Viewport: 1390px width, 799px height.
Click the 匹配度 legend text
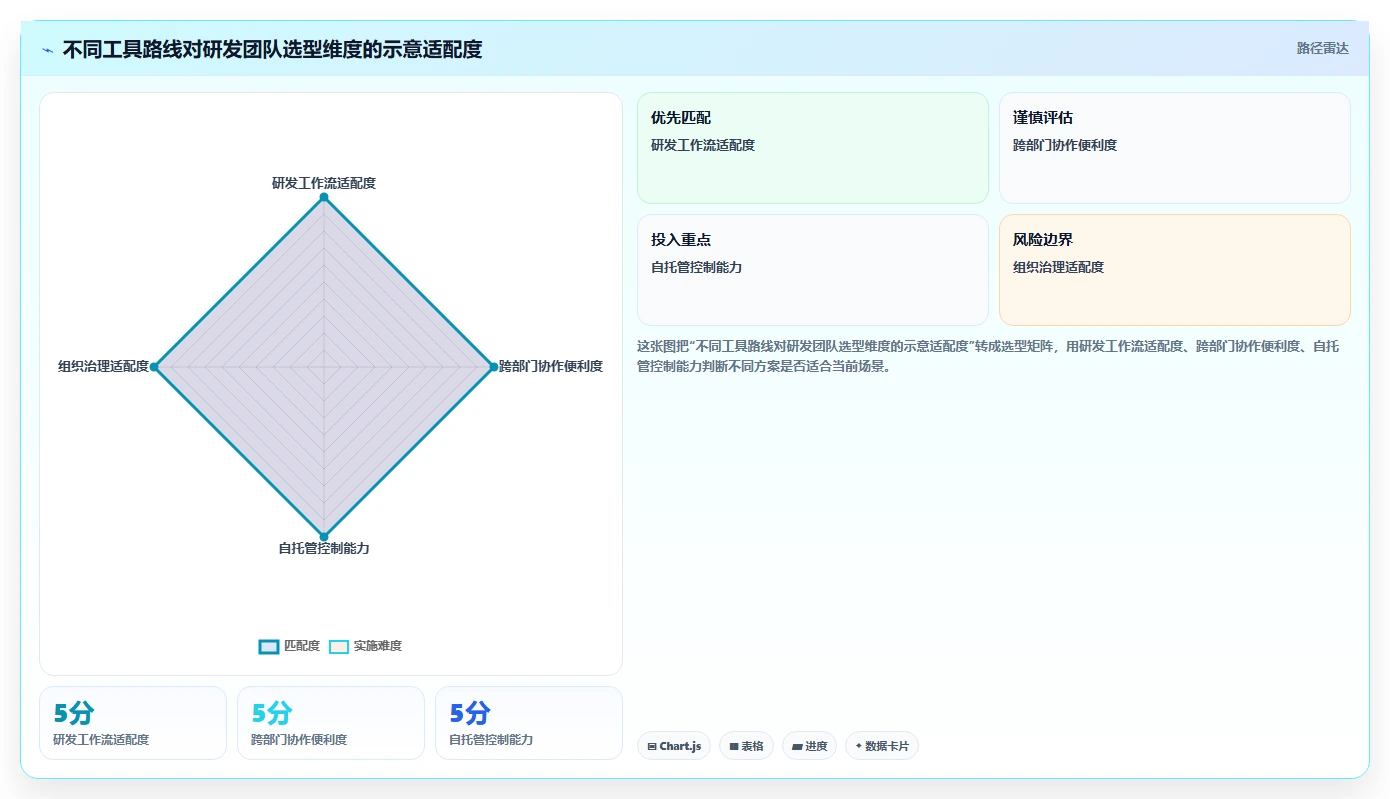tap(302, 646)
